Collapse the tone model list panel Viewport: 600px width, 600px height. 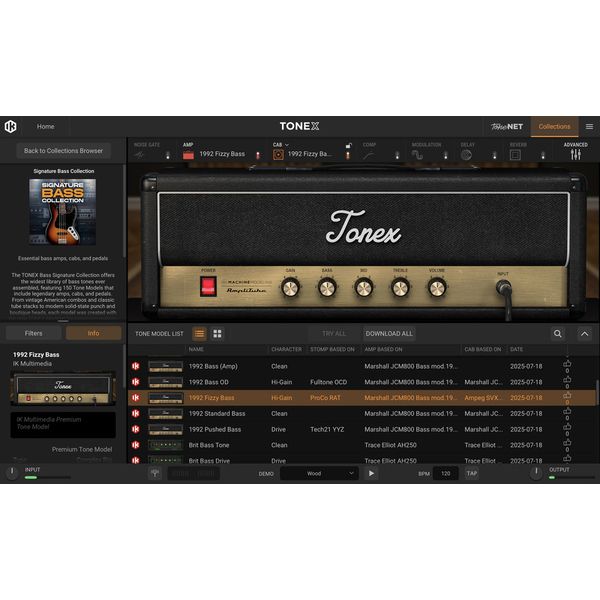(585, 333)
